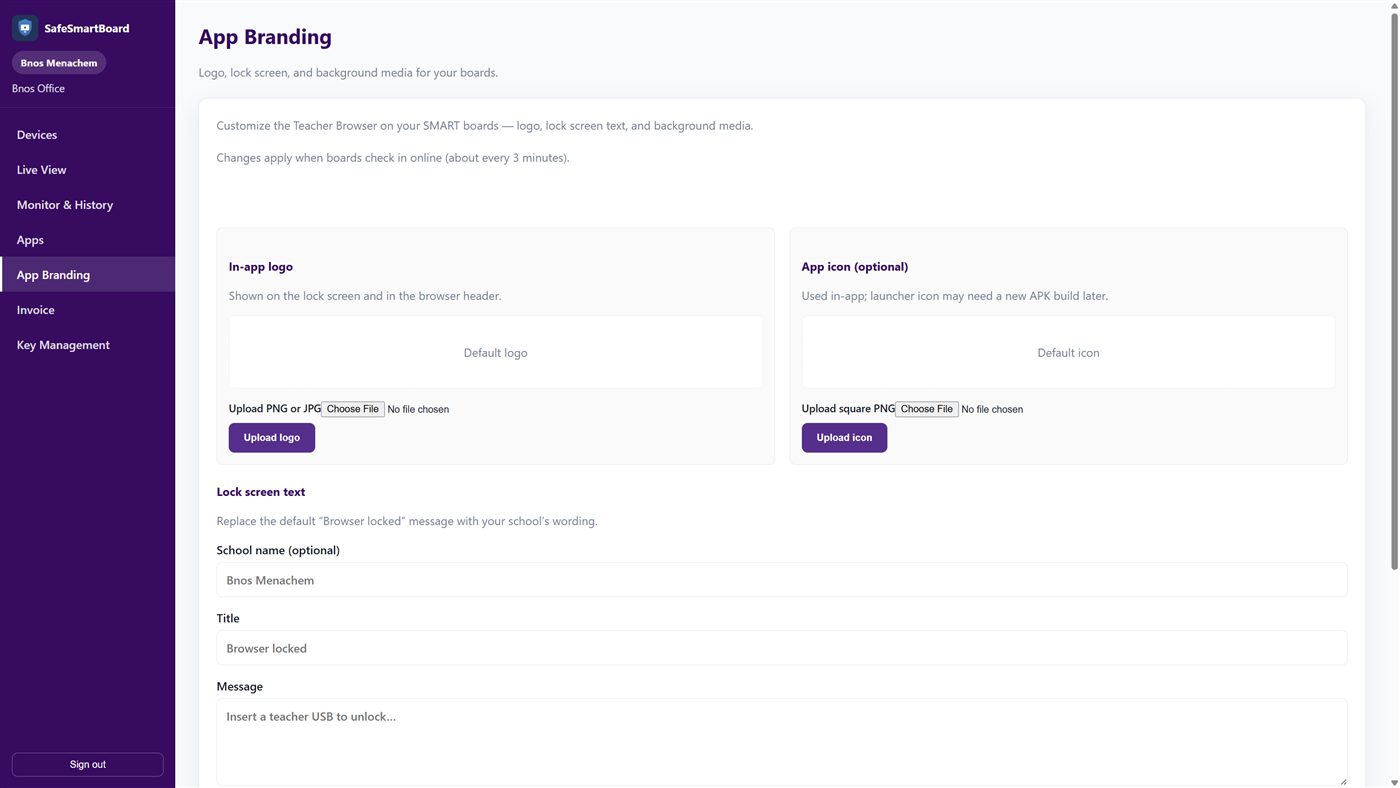Click the Upload icon button
1400x788 pixels.
(844, 438)
